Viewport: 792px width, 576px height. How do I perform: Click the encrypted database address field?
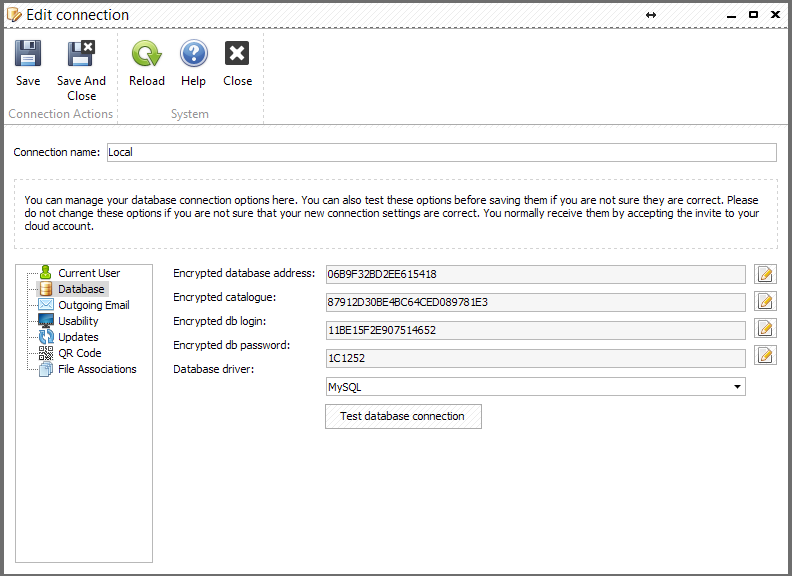pyautogui.click(x=535, y=274)
